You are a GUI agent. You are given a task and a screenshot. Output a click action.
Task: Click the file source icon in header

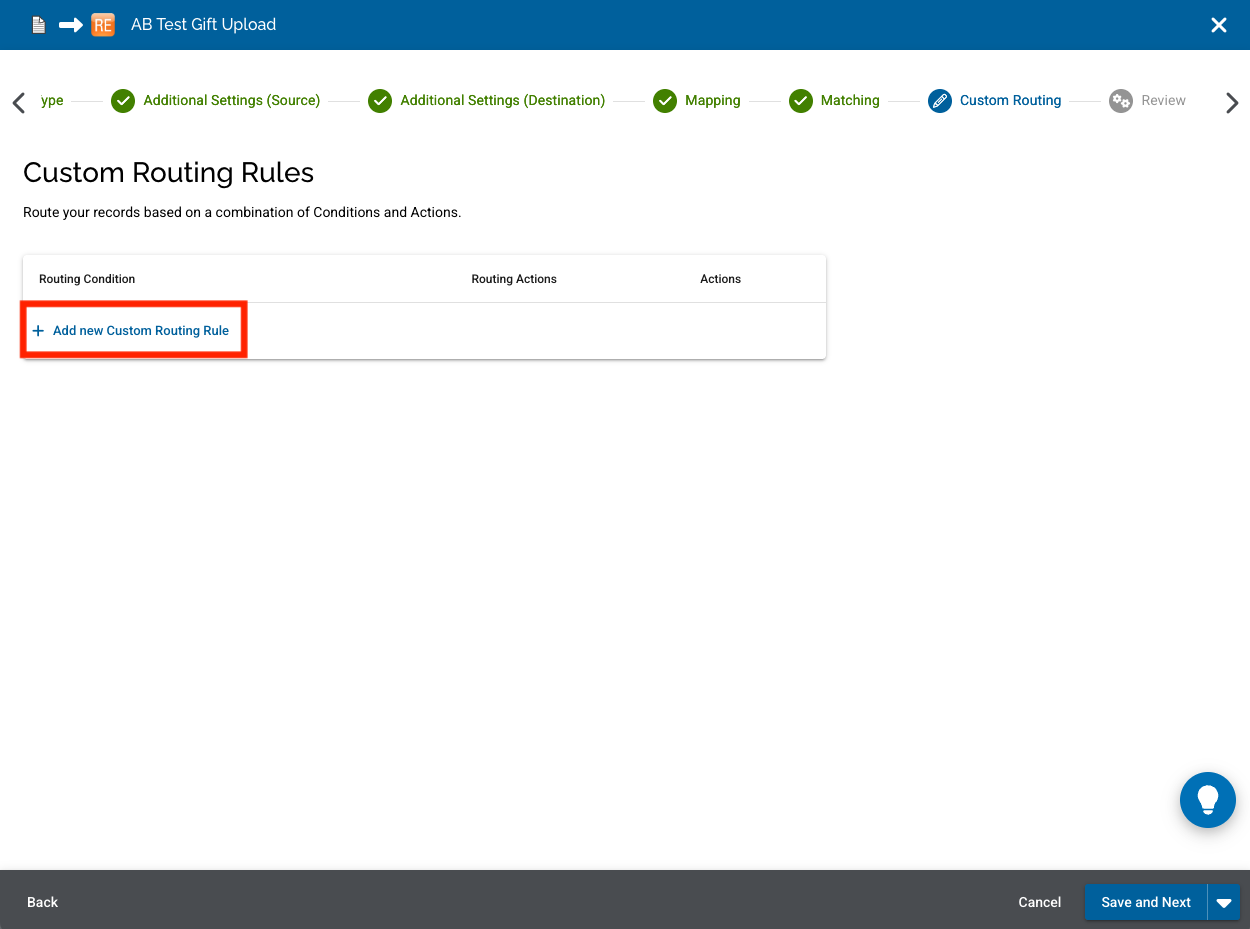click(38, 25)
